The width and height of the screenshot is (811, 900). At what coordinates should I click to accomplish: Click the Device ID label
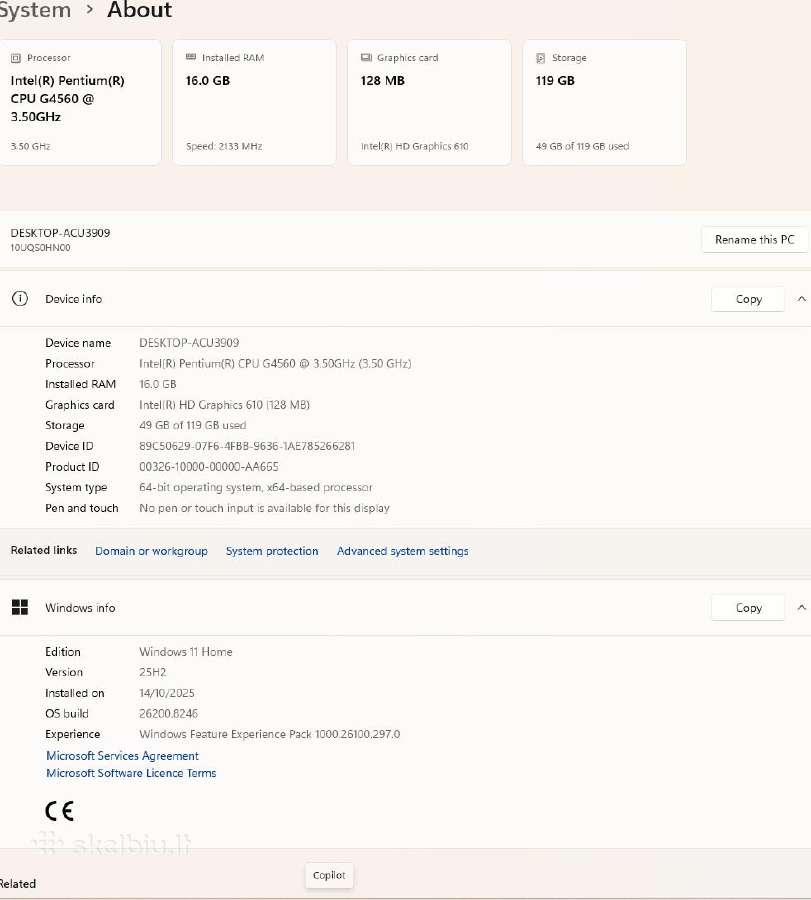coord(69,446)
